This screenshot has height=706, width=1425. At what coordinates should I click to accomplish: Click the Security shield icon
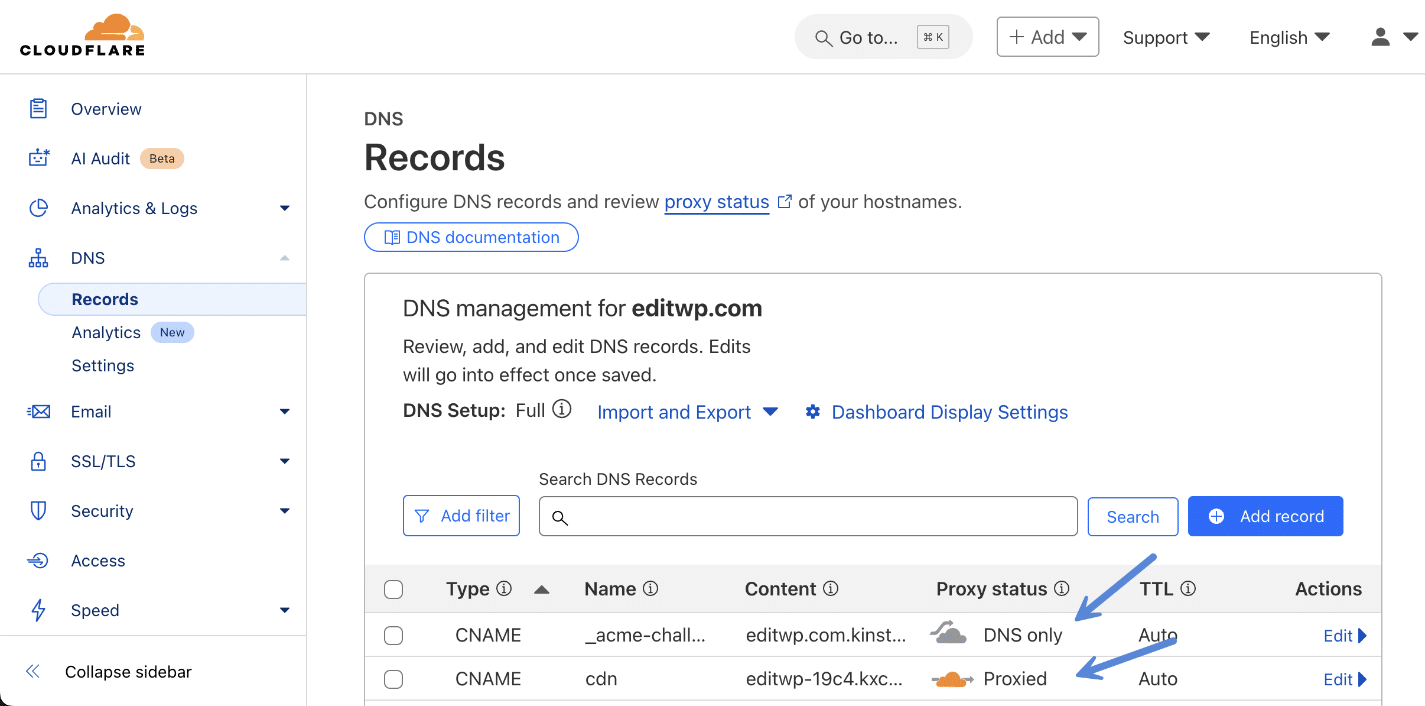pos(37,511)
